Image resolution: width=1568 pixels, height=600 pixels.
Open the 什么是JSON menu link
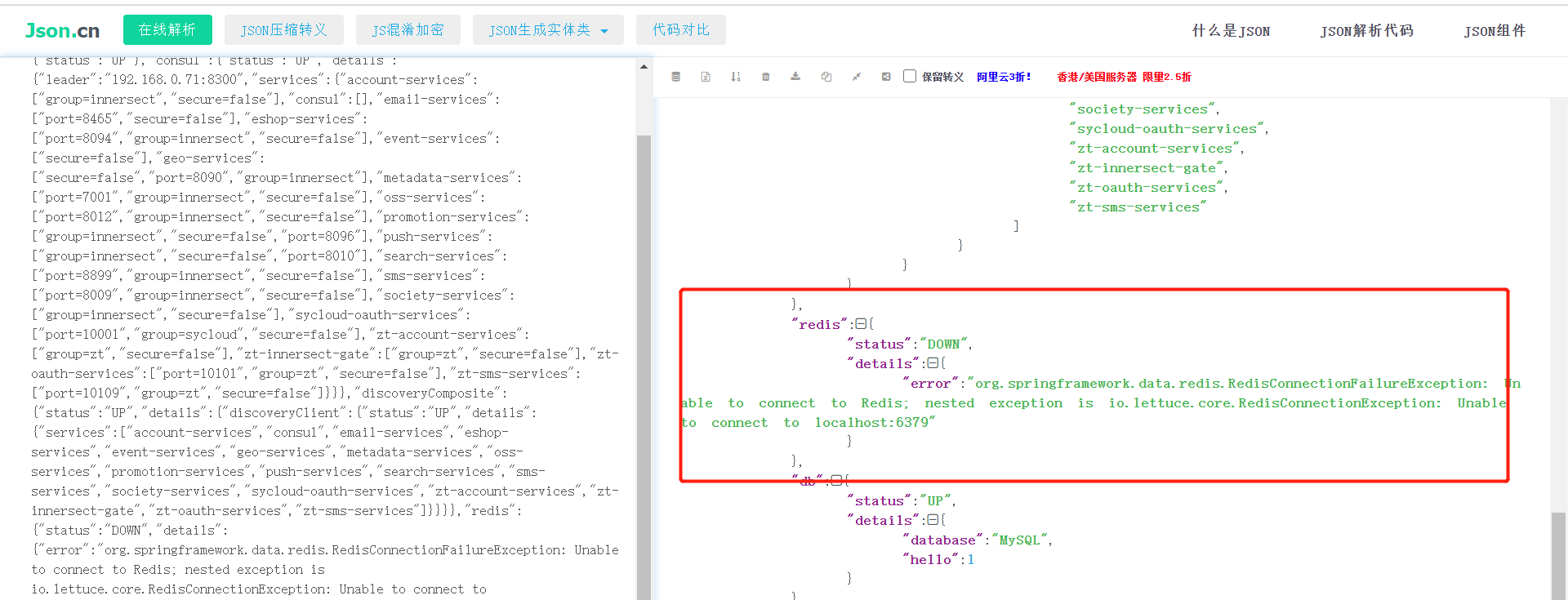coord(1231,31)
